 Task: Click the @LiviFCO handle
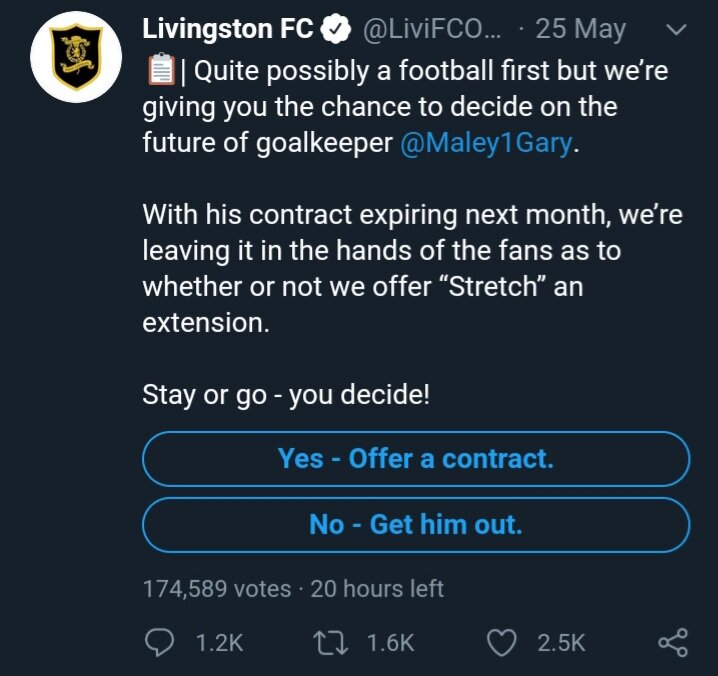pyautogui.click(x=432, y=29)
